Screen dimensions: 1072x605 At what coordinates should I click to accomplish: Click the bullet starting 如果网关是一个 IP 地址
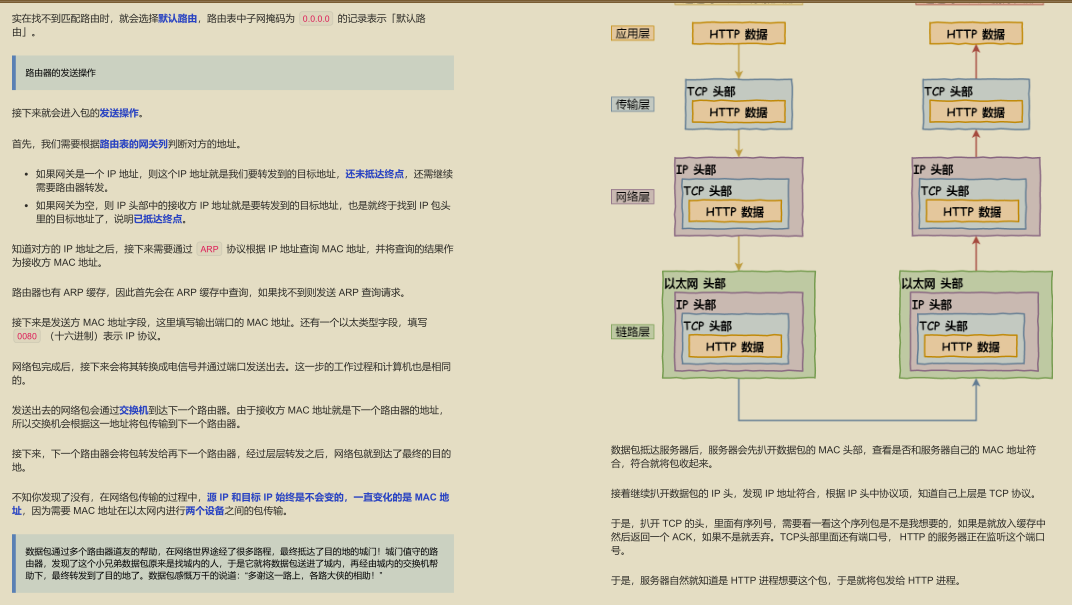tap(244, 180)
